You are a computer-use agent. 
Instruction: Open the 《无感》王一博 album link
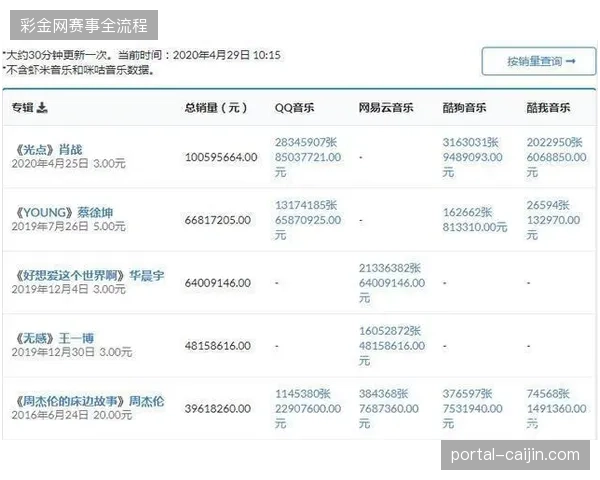54,338
